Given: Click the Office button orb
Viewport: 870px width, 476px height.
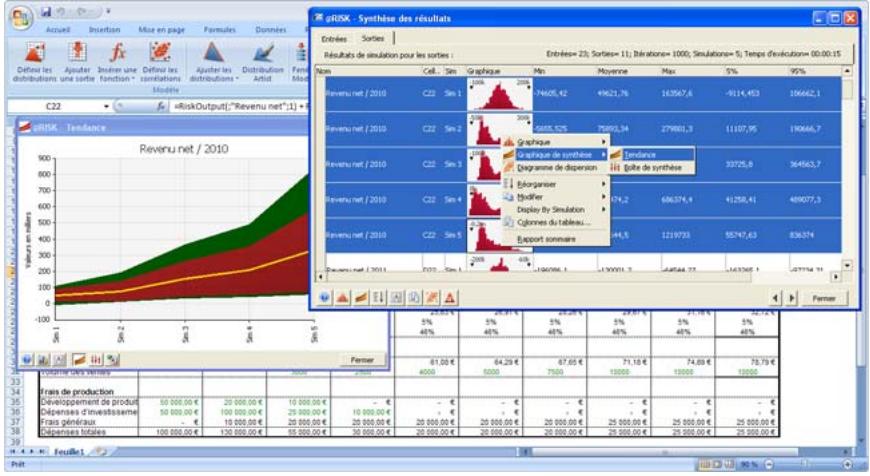Looking at the screenshot, I should 17,17.
